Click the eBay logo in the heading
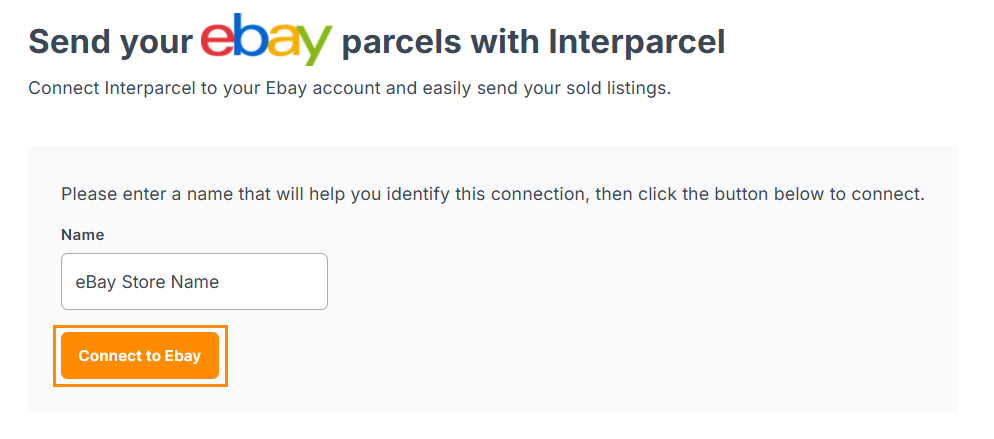This screenshot has height=439, width=994. (x=265, y=39)
